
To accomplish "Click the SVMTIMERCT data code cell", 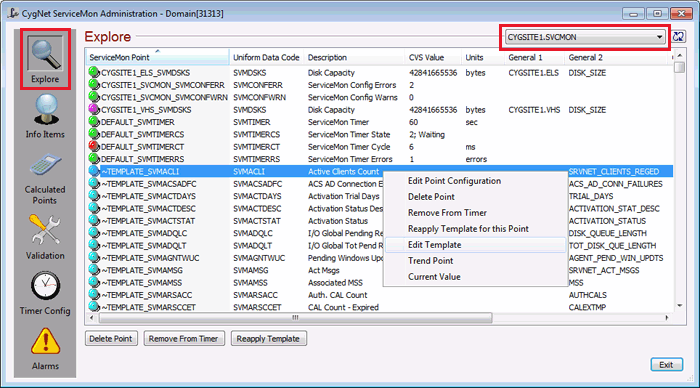I will pyautogui.click(x=256, y=147).
